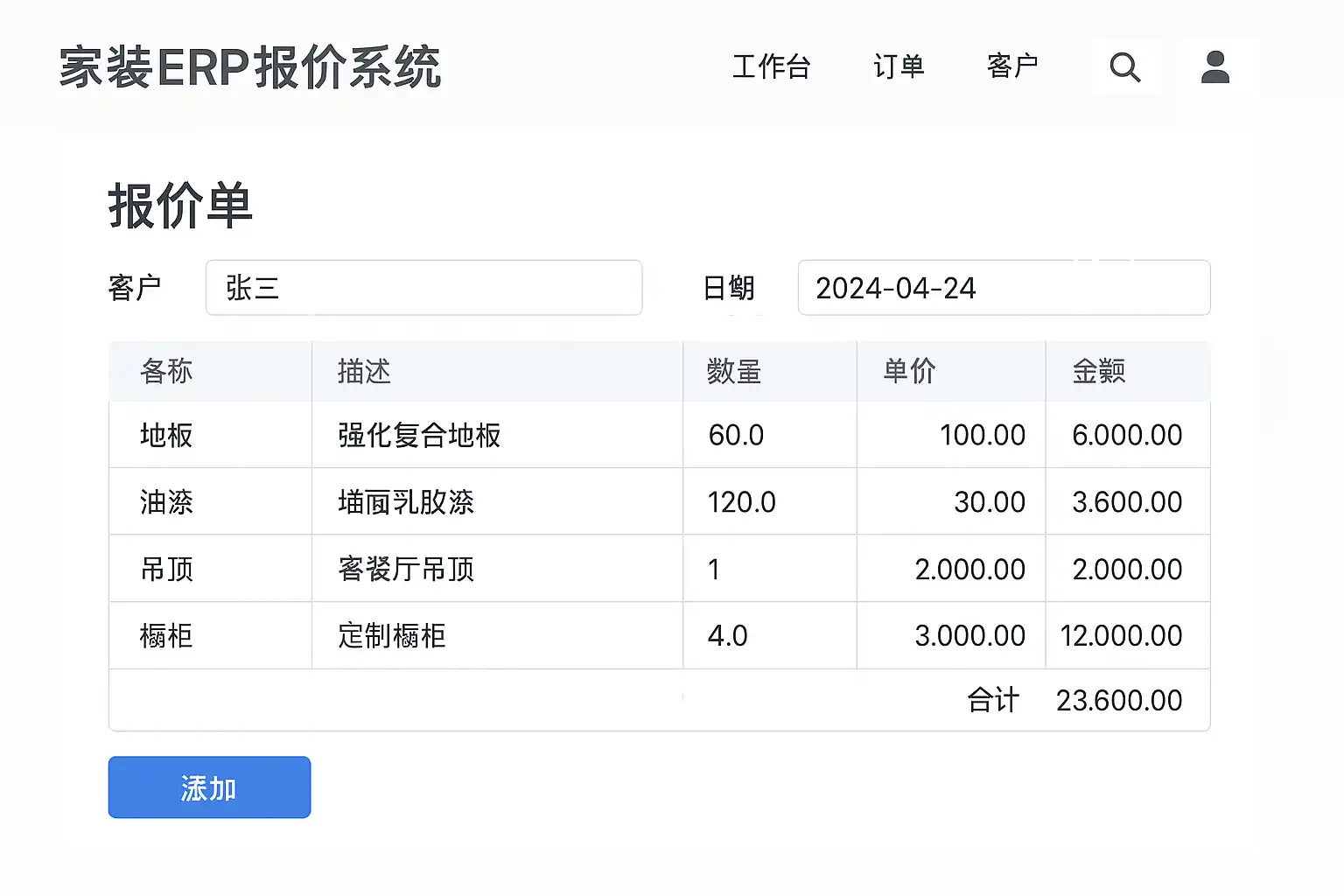Open the 工作台 menu item

(771, 66)
